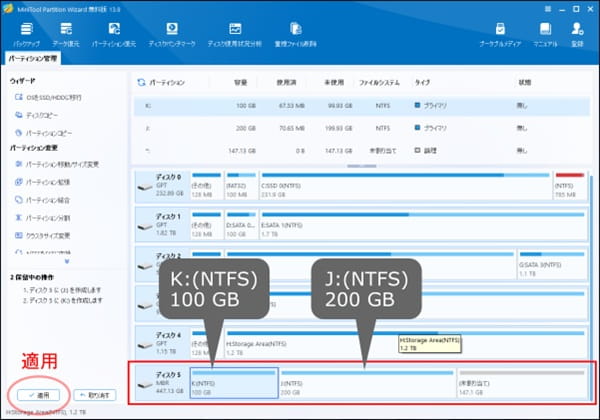This screenshot has width=600, height=420.
Task: Select the E:SATA 1(NTFS) 1.7 TB partition
Action: tap(423, 225)
